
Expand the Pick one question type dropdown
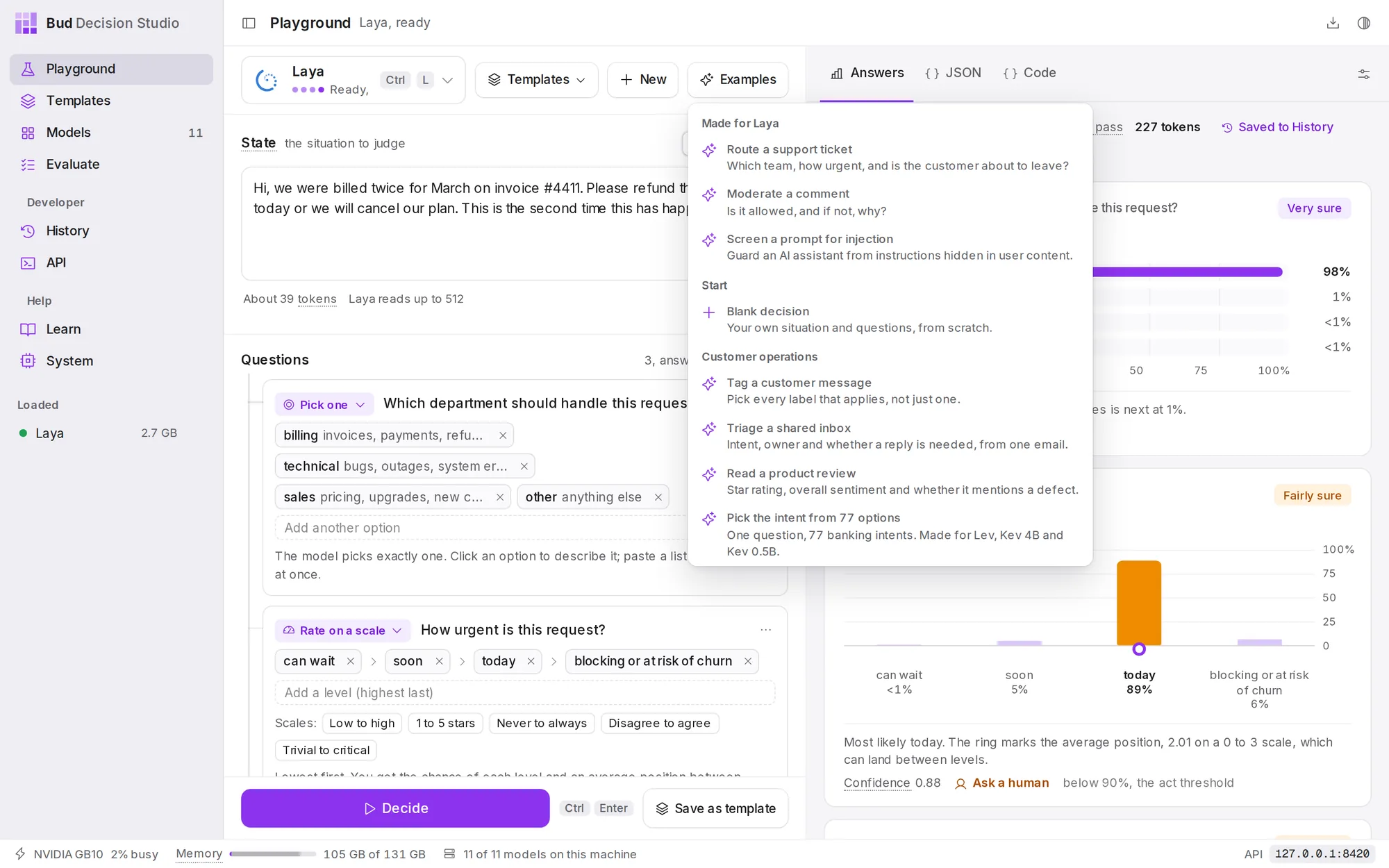324,404
